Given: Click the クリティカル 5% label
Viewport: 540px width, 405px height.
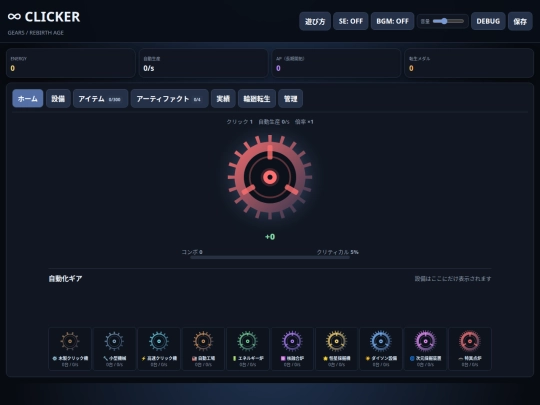Looking at the screenshot, I should (338, 252).
